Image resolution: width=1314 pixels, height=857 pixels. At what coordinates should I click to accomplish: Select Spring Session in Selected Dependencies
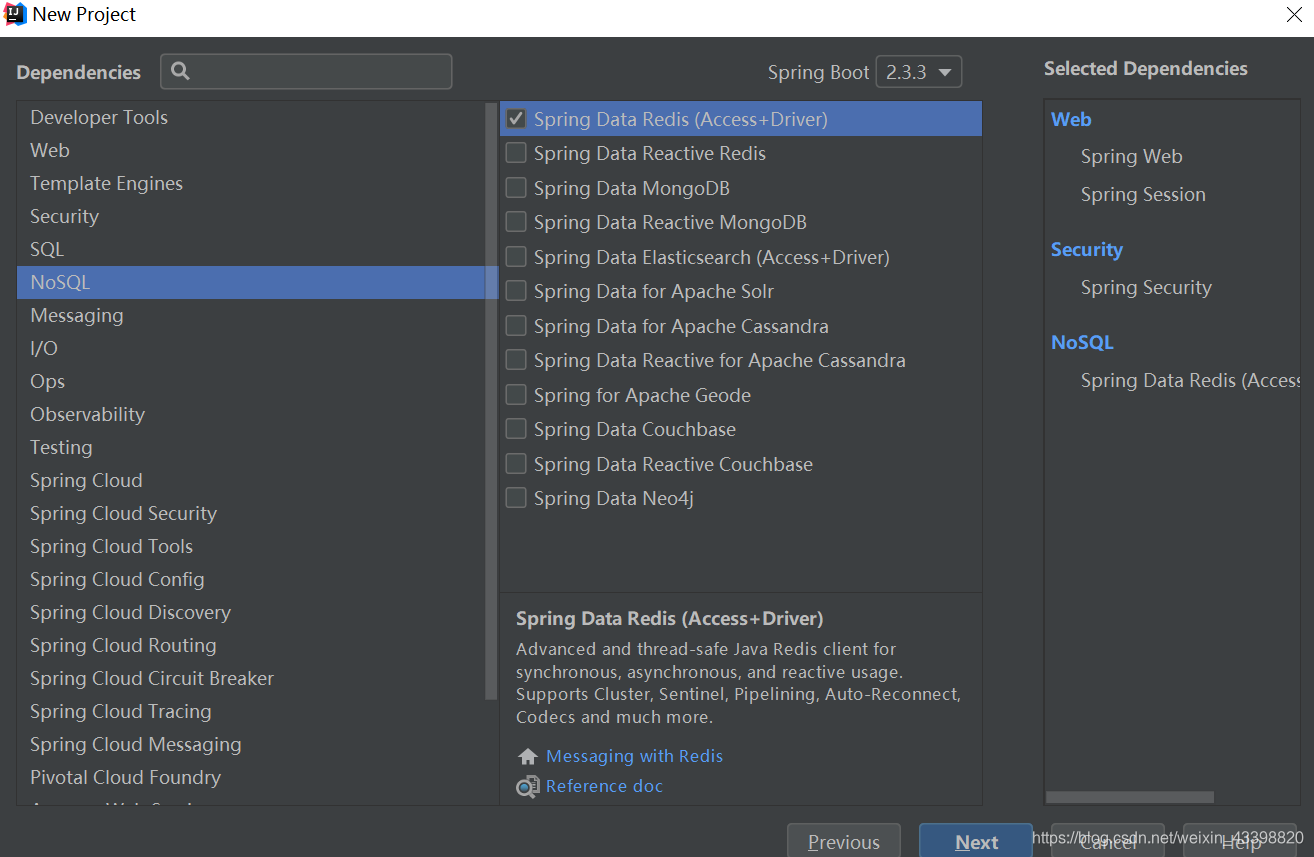[x=1143, y=194]
